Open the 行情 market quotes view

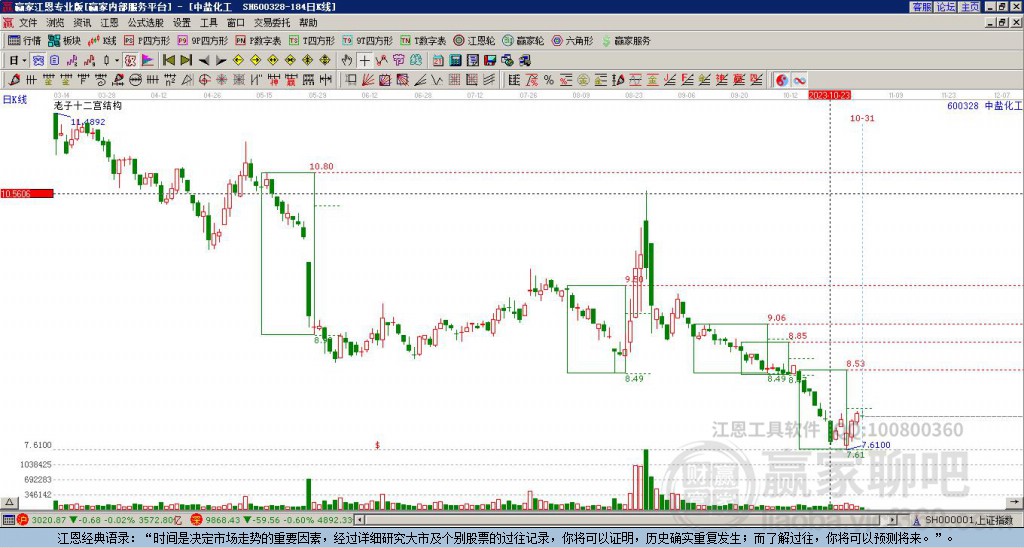pyautogui.click(x=24, y=40)
